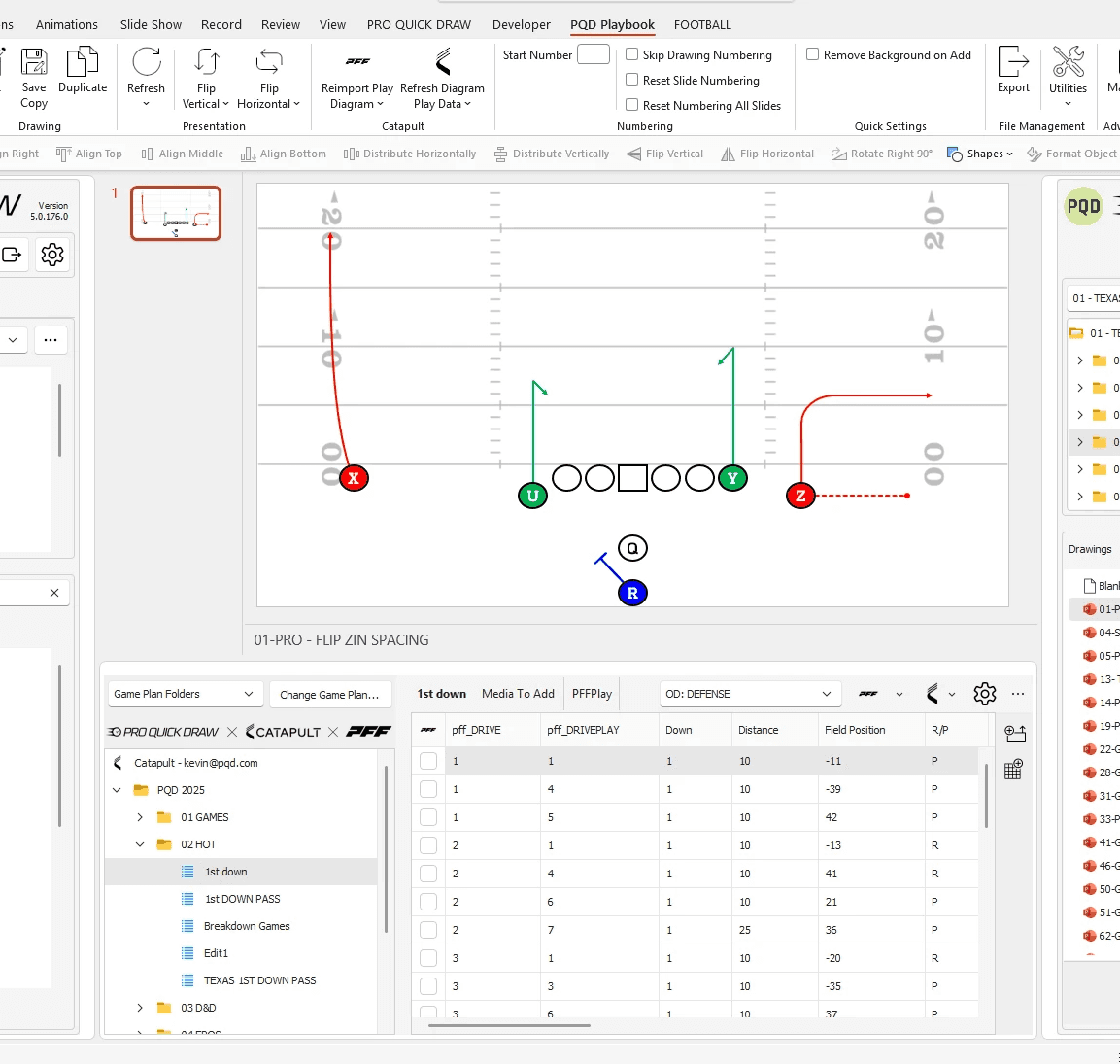Click the Change Game Plan button
Viewport: 1120px width, 1064px height.
click(330, 695)
